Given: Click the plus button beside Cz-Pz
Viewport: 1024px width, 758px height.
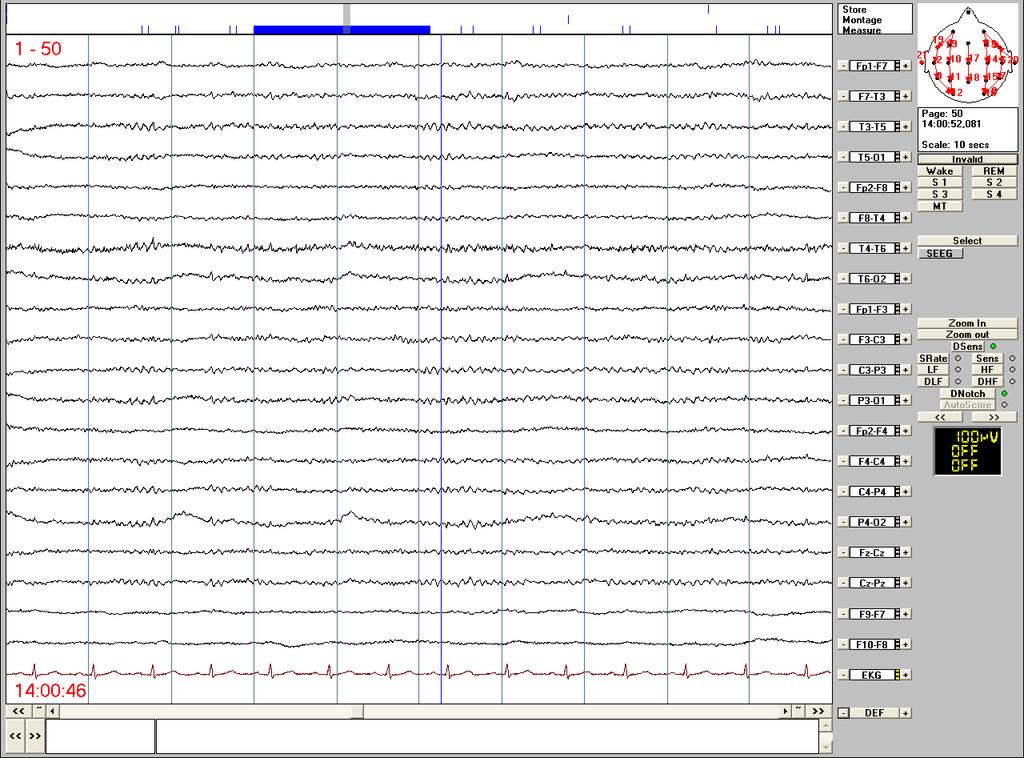Looking at the screenshot, I should (906, 583).
